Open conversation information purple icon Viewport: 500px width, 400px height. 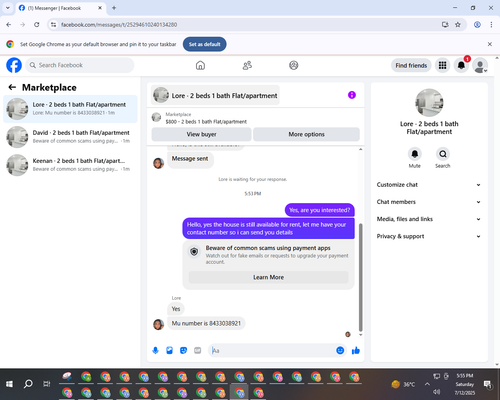[352, 95]
